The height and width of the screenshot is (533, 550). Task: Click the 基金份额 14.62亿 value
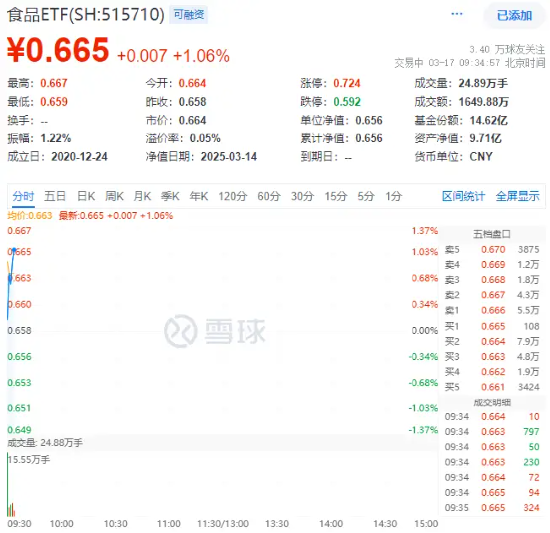coord(488,120)
